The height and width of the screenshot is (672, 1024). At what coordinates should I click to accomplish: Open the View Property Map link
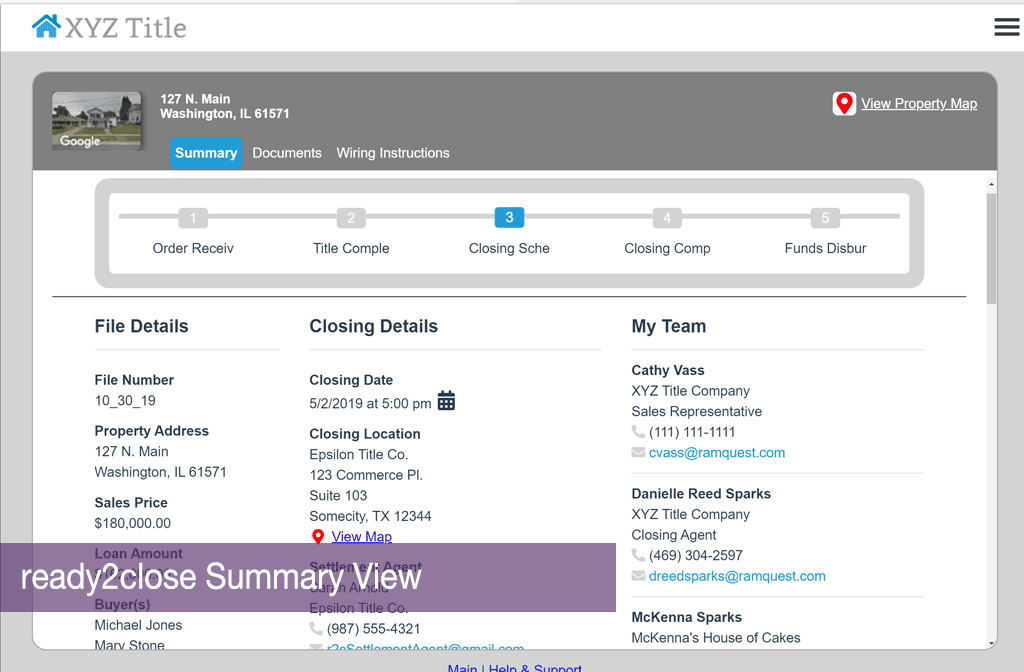[x=919, y=104]
